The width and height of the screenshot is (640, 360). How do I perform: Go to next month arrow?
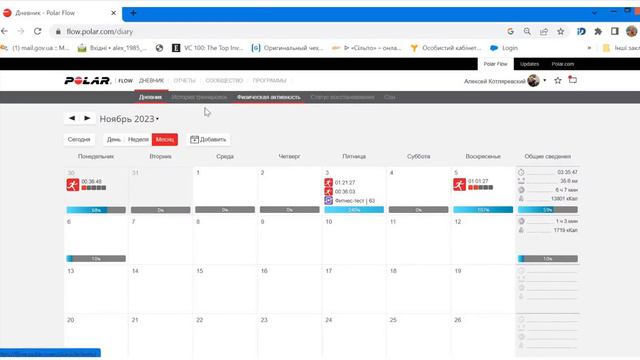tap(87, 118)
